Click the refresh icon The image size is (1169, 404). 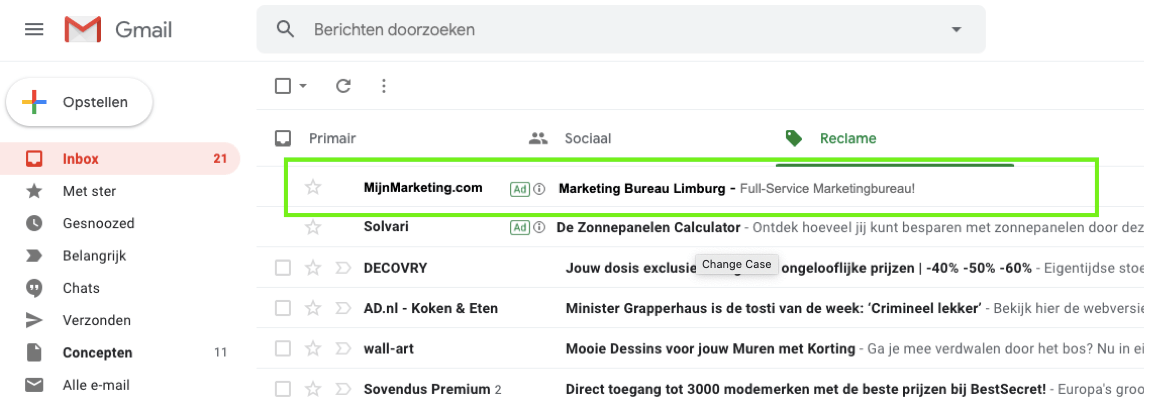[x=343, y=86]
